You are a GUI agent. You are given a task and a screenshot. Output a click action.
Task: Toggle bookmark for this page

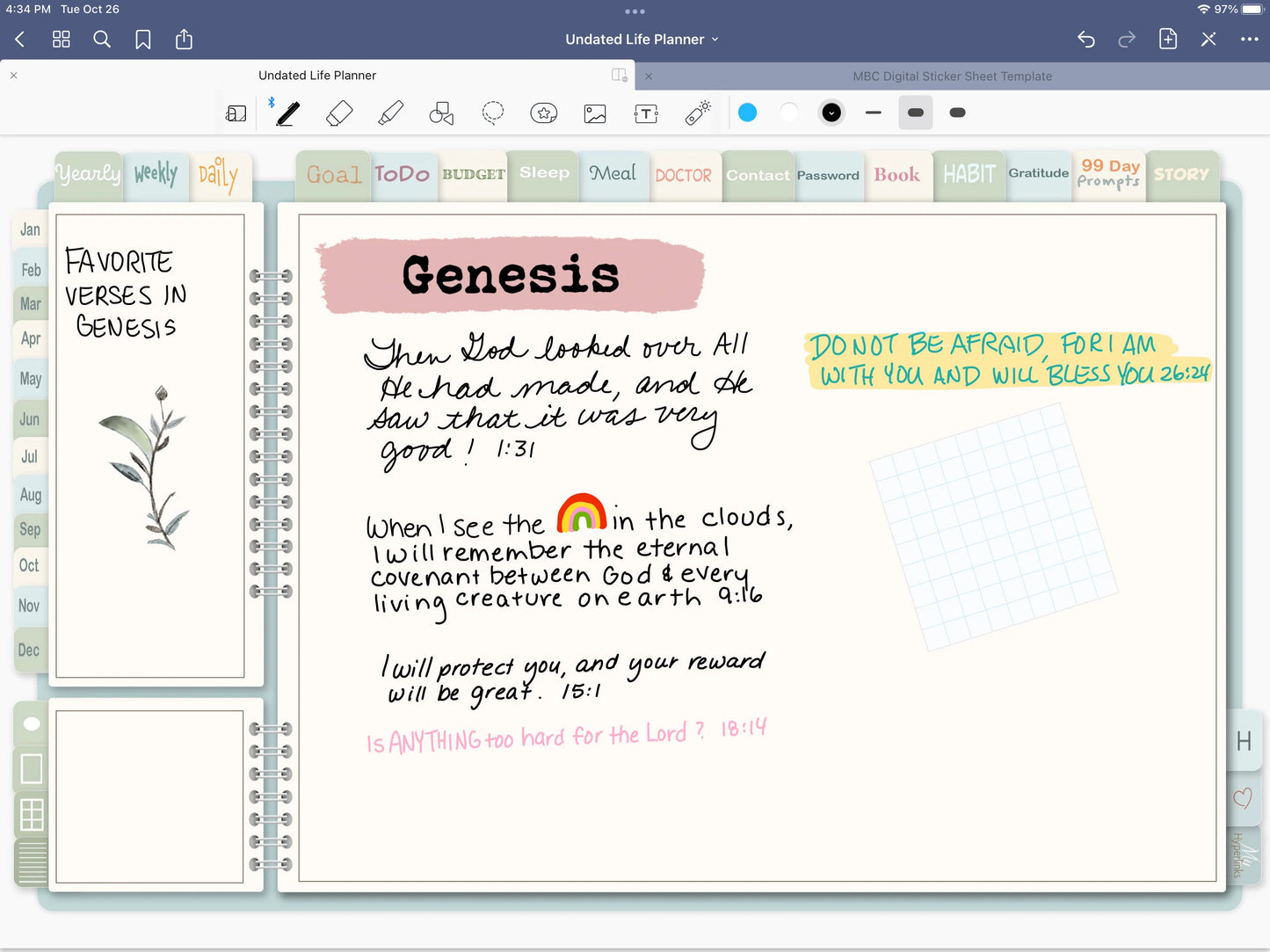point(143,40)
